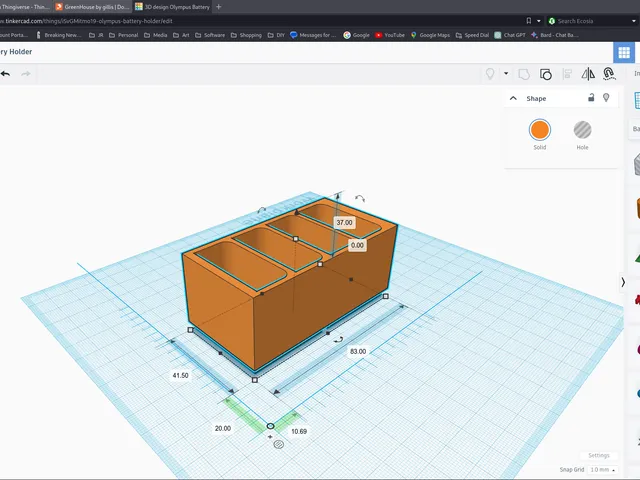The width and height of the screenshot is (640, 480).
Task: Open the dropdown next to the bookmark icon
Action: click(539, 21)
